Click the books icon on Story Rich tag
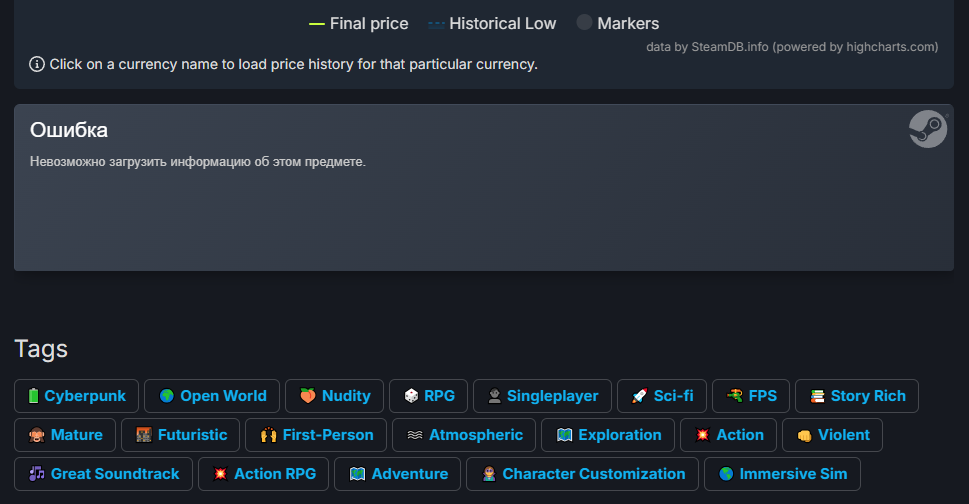Viewport: 969px width, 504px height. tap(817, 396)
